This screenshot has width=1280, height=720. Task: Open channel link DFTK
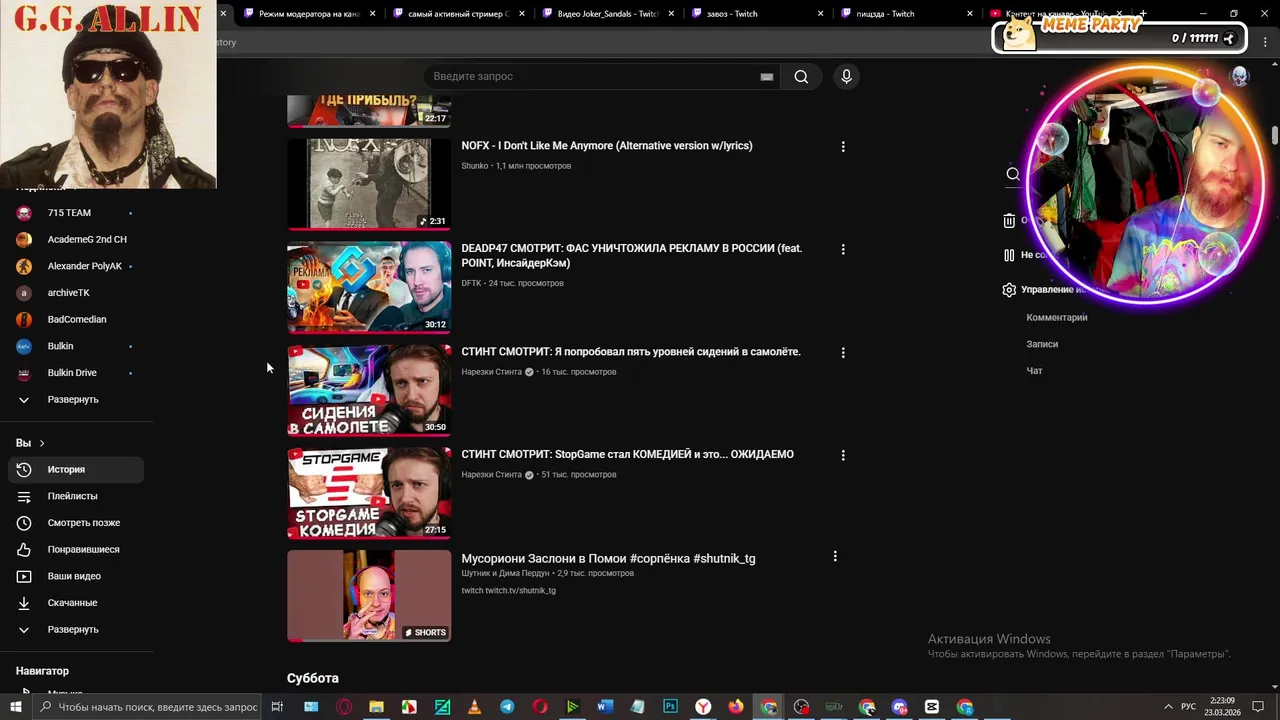(x=471, y=283)
